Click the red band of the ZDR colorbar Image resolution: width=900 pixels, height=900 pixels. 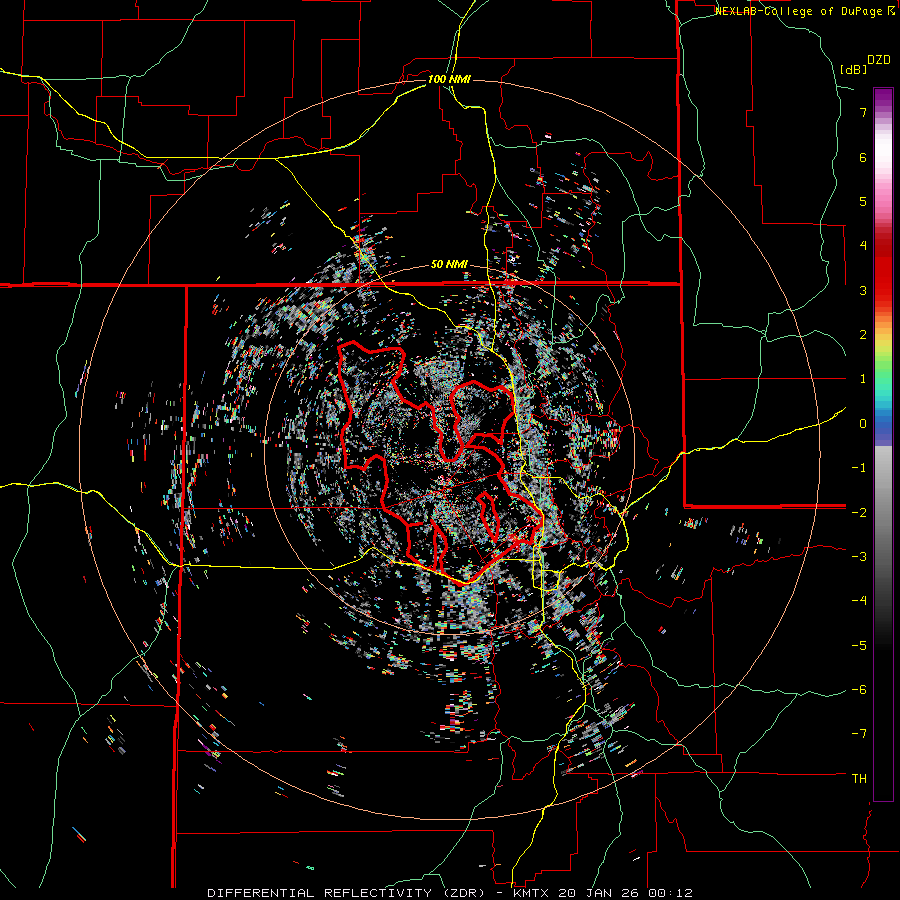pyautogui.click(x=883, y=270)
